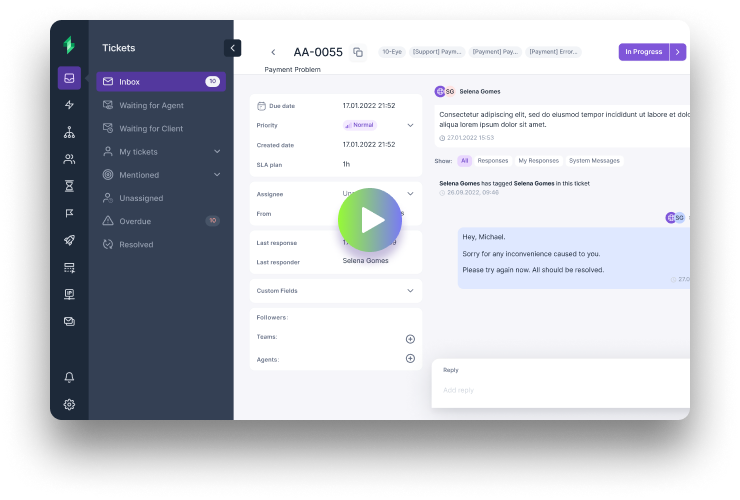Collapse the Tickets sidebar panel
Viewport: 740px width, 500px height.
(x=233, y=48)
